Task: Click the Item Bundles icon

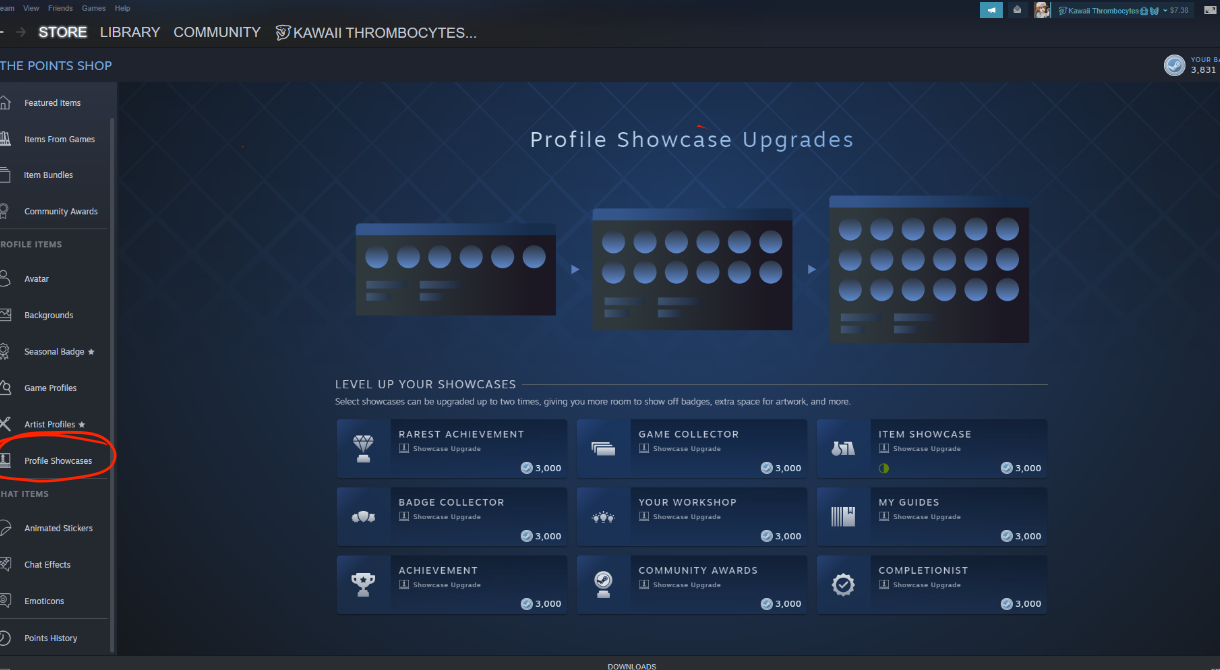Action: tap(5, 175)
